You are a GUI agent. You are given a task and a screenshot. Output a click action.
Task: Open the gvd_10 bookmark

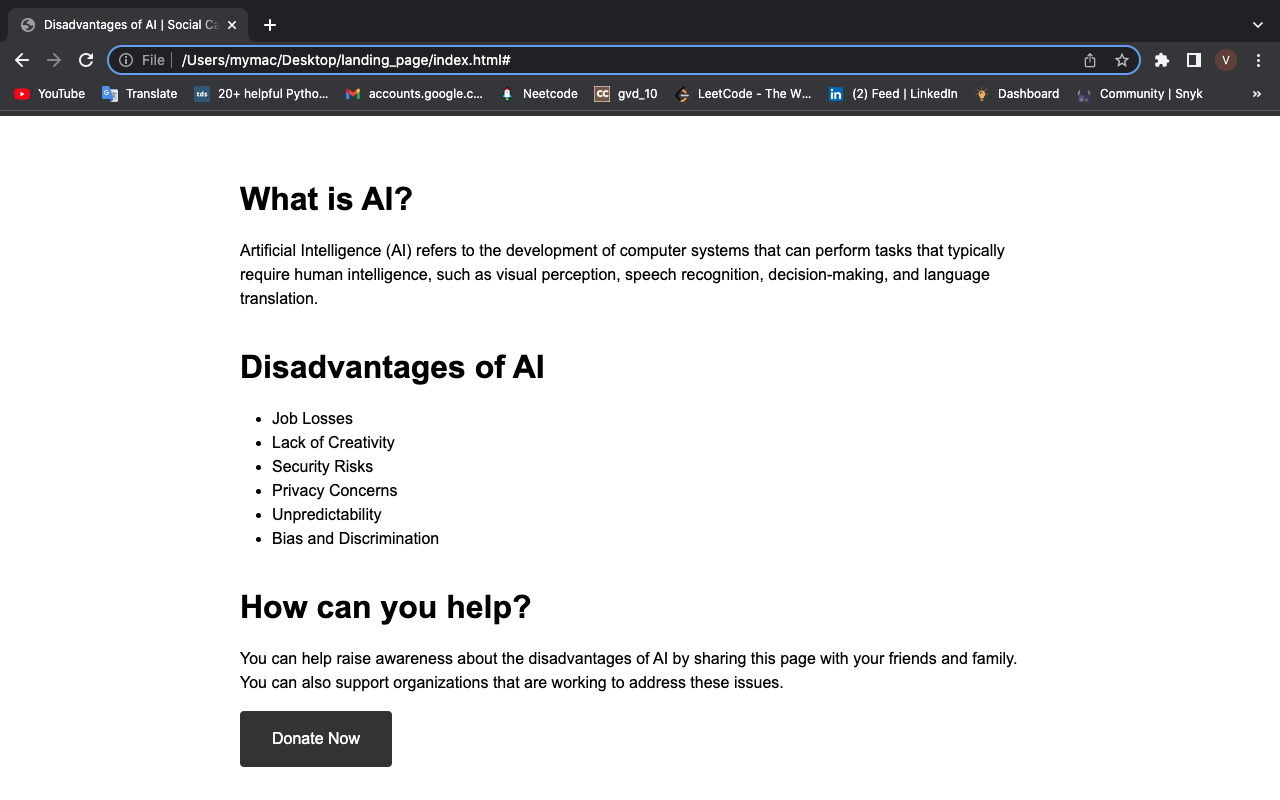click(x=625, y=93)
